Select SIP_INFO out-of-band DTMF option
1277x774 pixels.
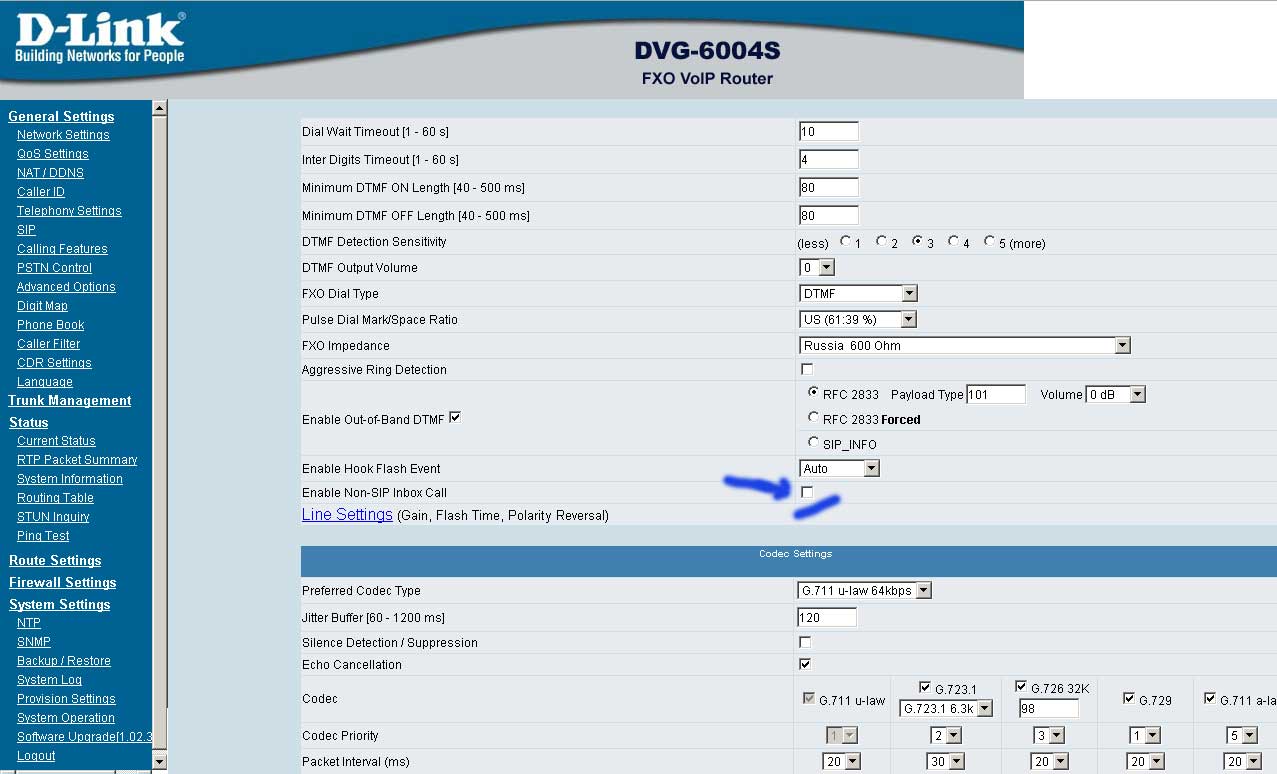coord(813,442)
